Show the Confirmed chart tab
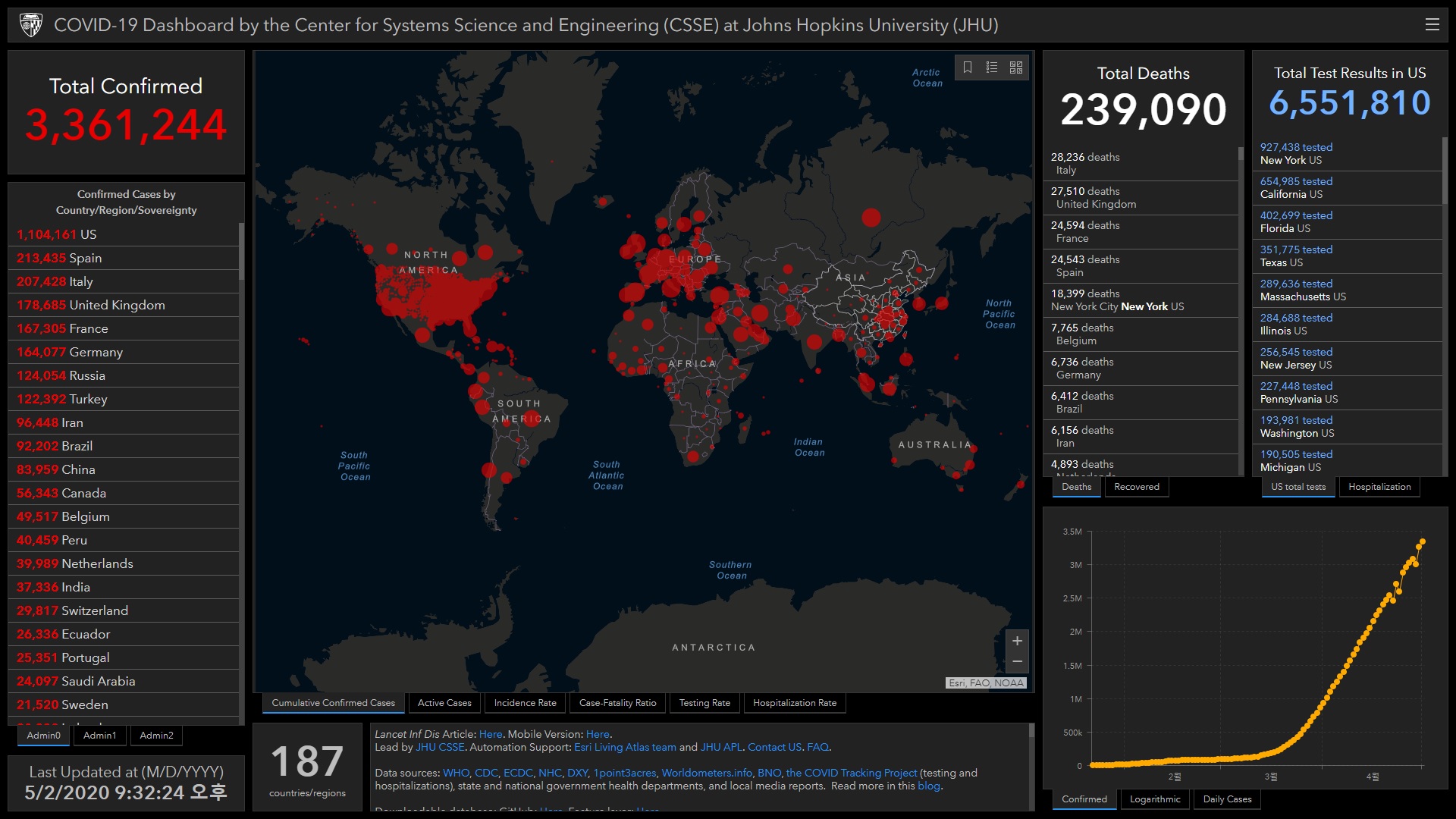The width and height of the screenshot is (1456, 819). click(x=1084, y=799)
